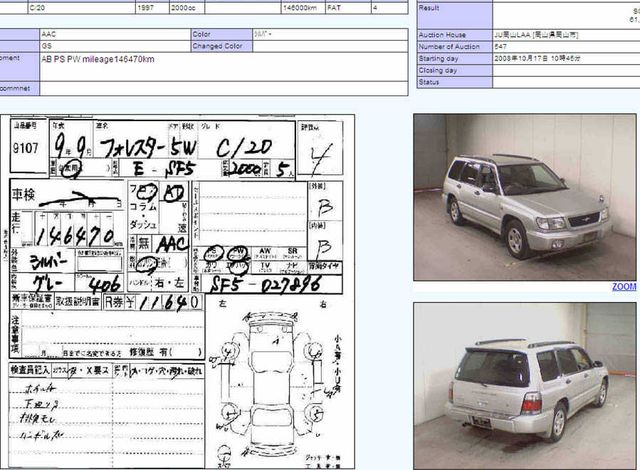Select the 'Auction House' label cell
This screenshot has height=470, width=640.
454,35
